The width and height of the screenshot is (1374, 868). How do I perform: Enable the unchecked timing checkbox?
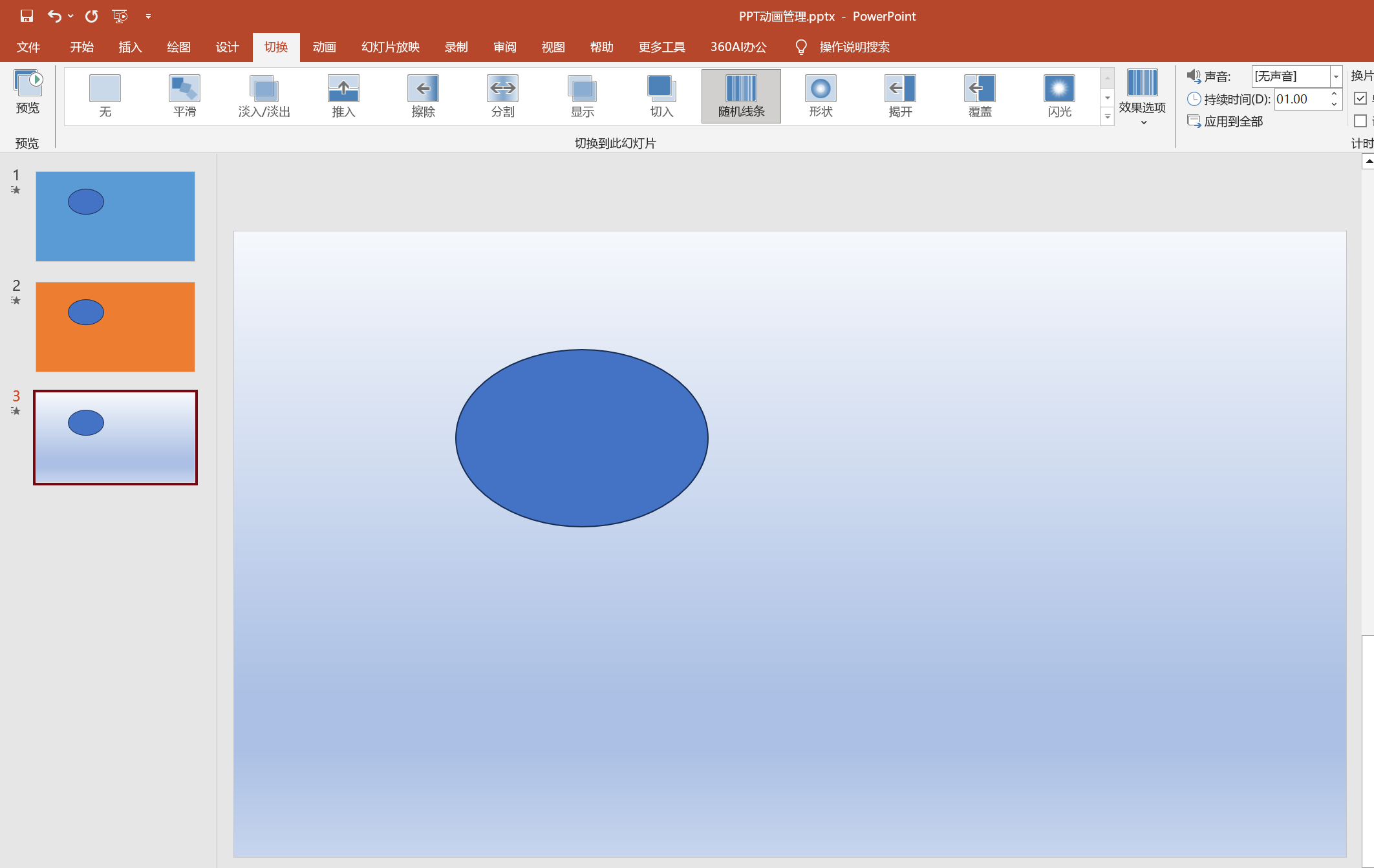pyautogui.click(x=1360, y=121)
